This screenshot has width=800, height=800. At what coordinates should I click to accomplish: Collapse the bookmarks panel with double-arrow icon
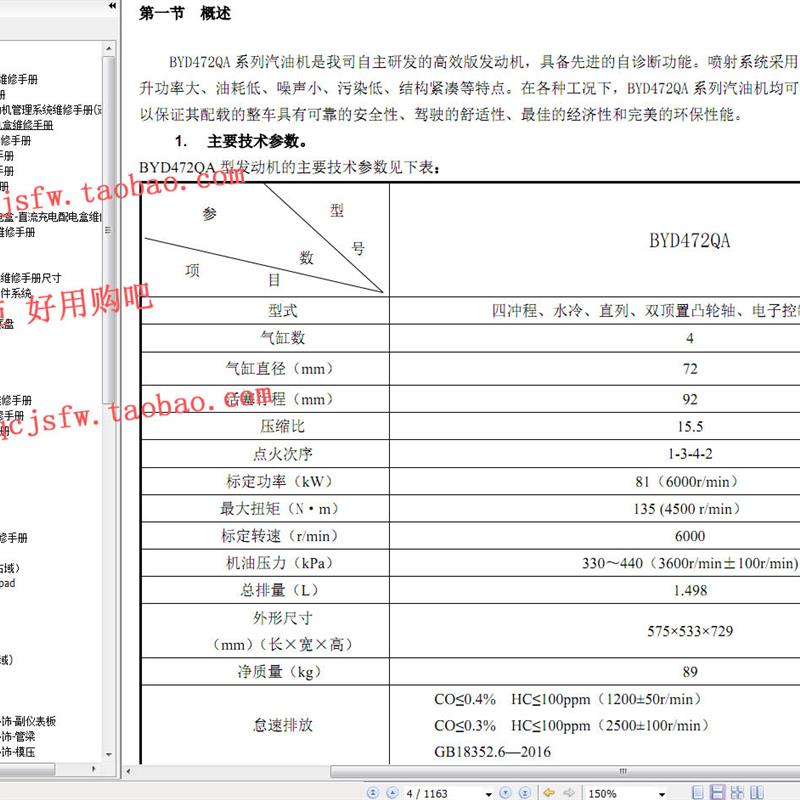click(x=112, y=6)
